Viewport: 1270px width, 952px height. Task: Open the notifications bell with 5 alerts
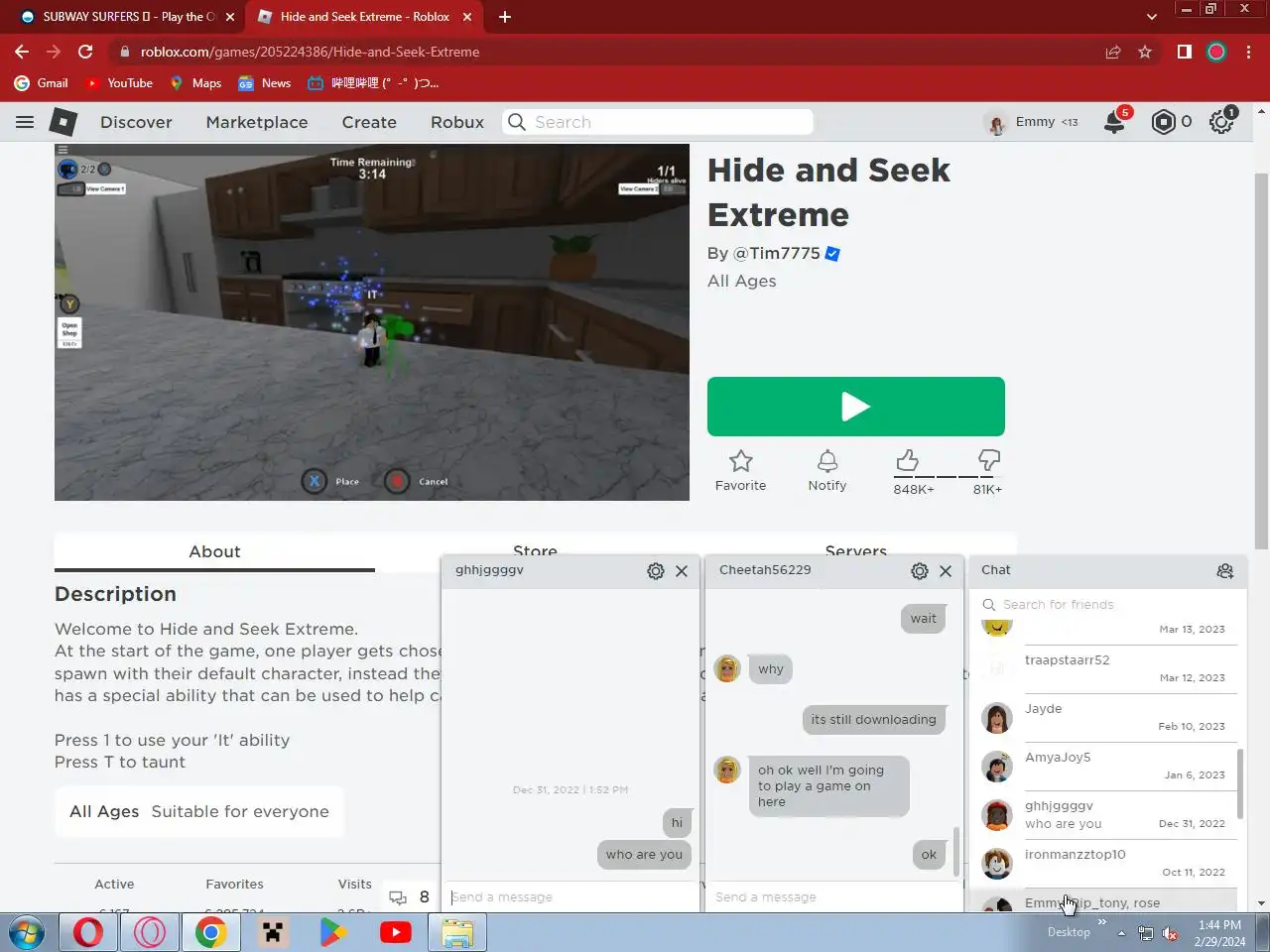click(x=1116, y=121)
